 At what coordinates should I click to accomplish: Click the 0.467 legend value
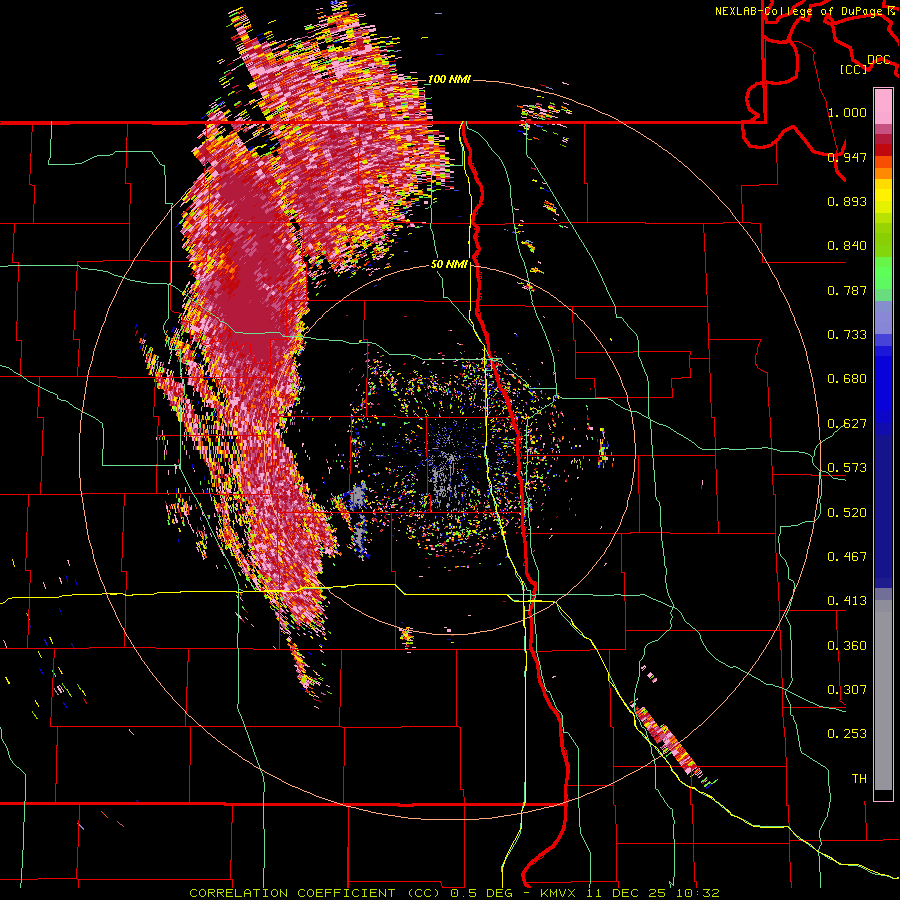847,557
